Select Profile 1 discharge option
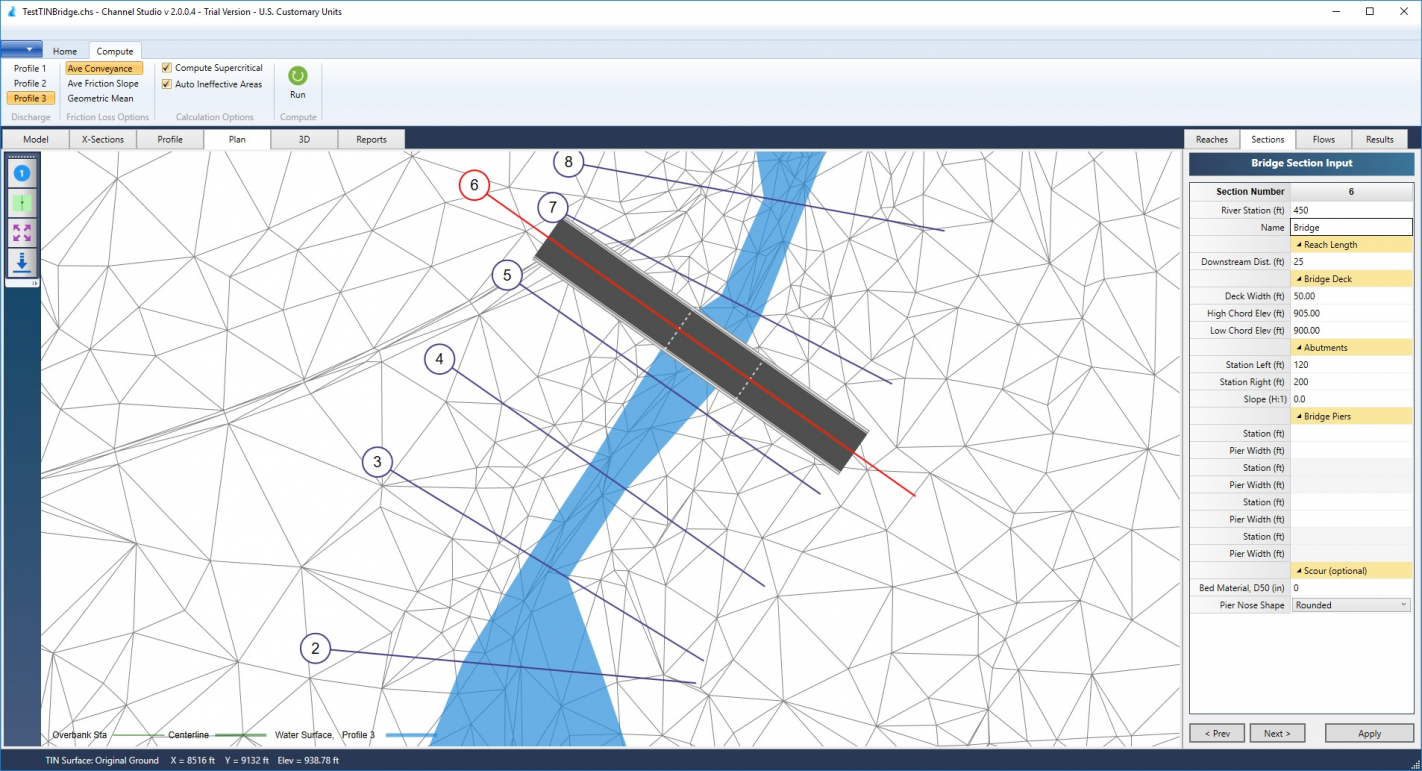The image size is (1422, 771). pyautogui.click(x=29, y=68)
